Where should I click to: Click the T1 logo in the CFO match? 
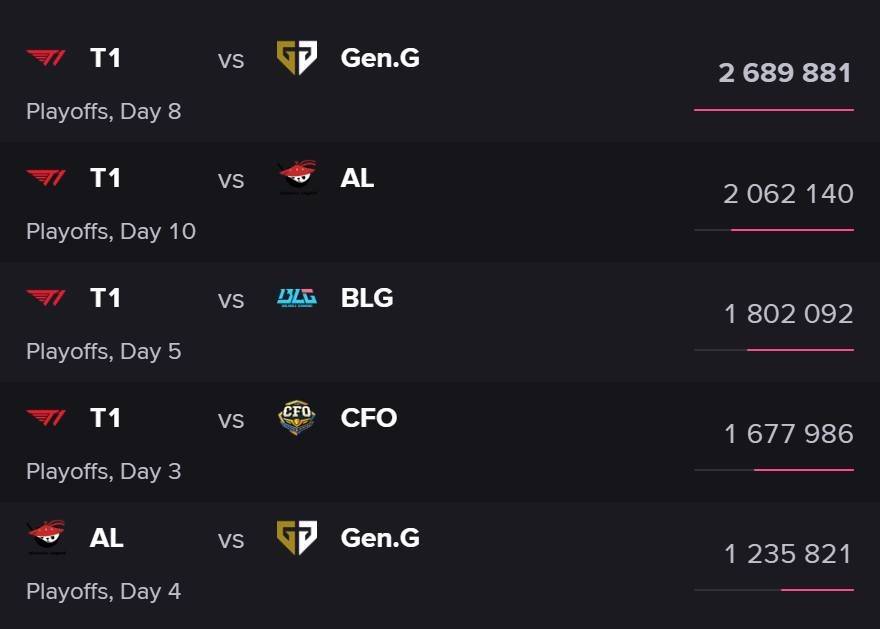point(46,418)
